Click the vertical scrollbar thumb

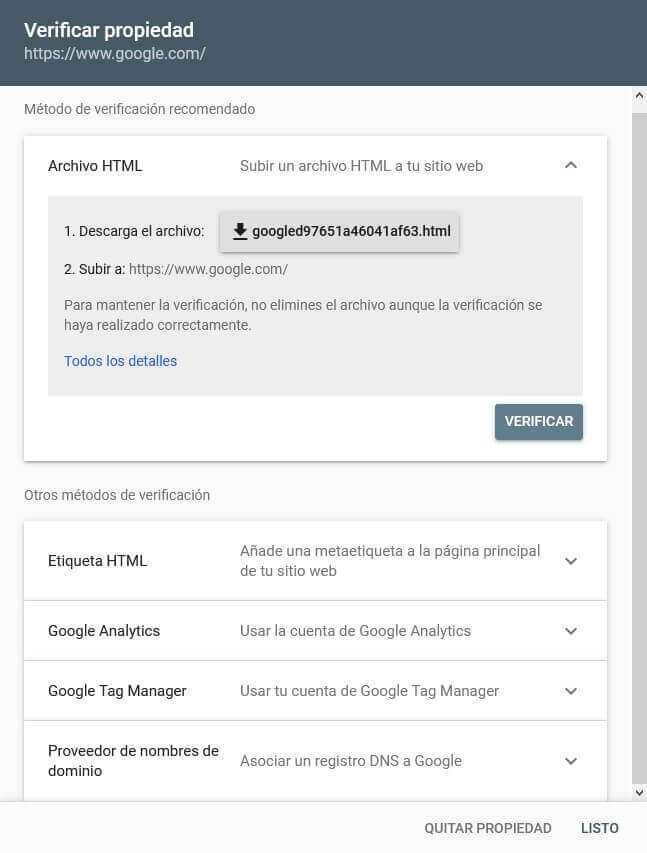639,448
